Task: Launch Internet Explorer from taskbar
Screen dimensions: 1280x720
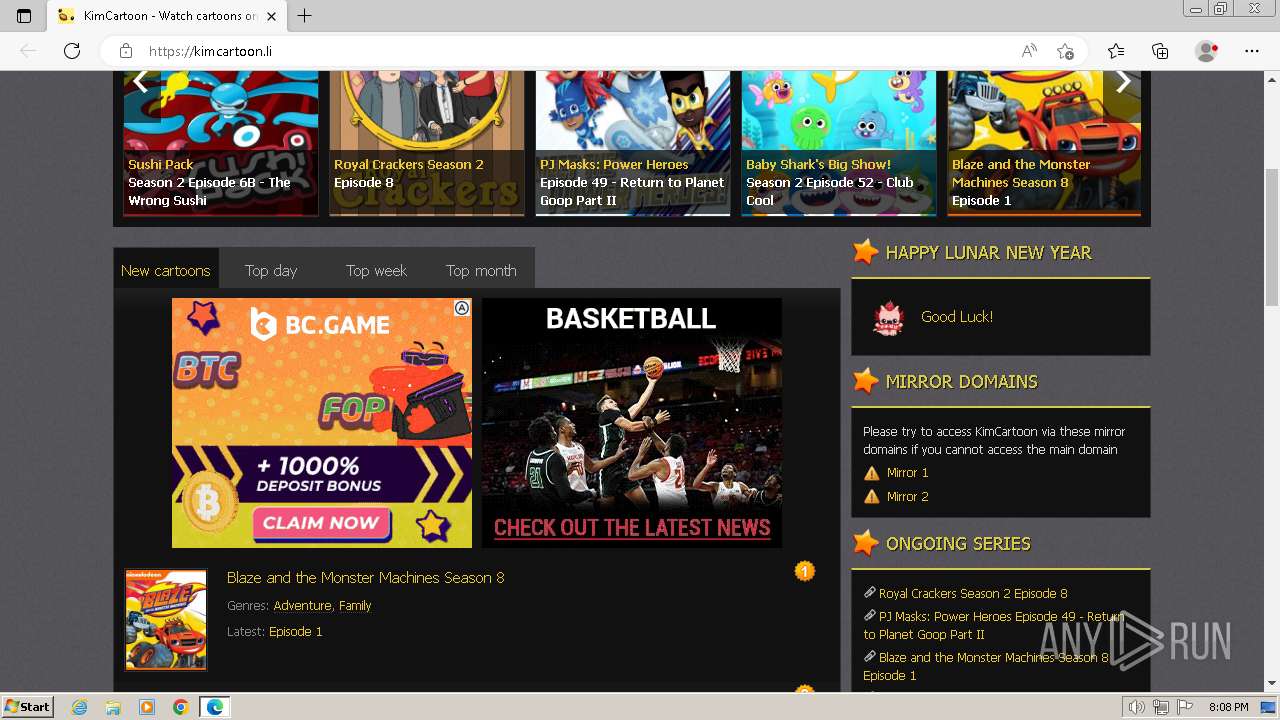Action: (x=80, y=707)
